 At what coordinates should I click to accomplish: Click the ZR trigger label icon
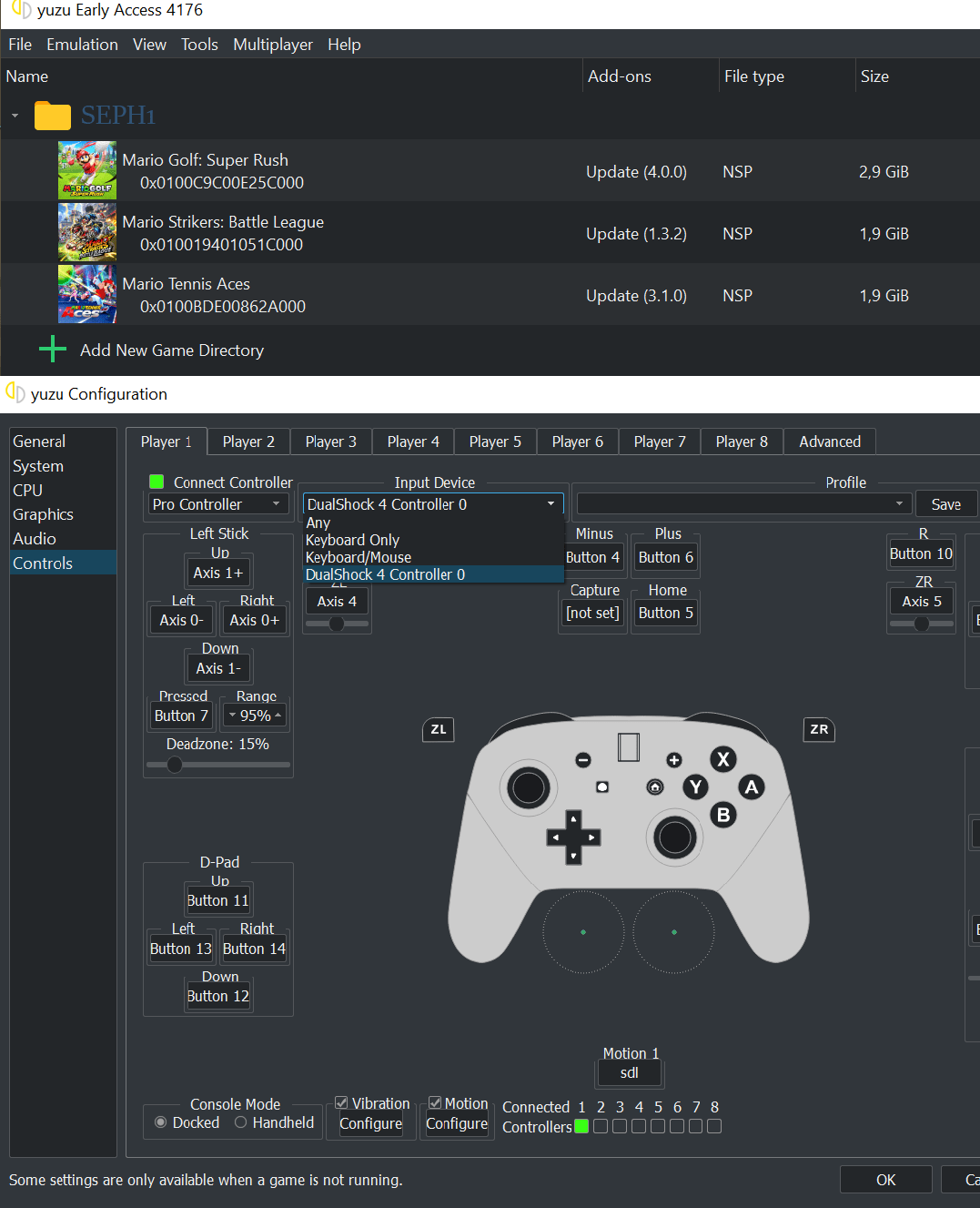click(819, 729)
